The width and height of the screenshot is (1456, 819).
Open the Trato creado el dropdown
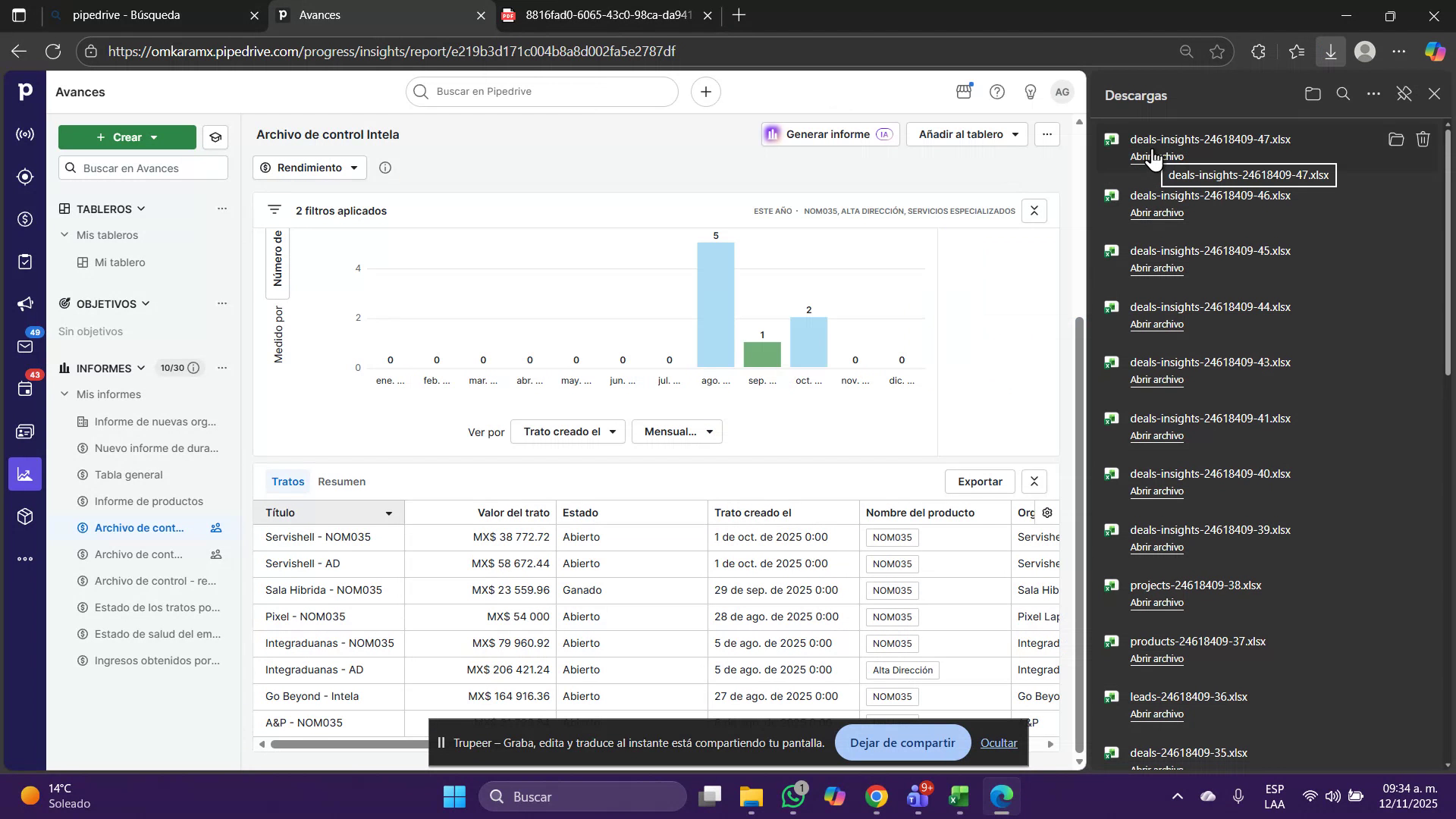coord(568,432)
